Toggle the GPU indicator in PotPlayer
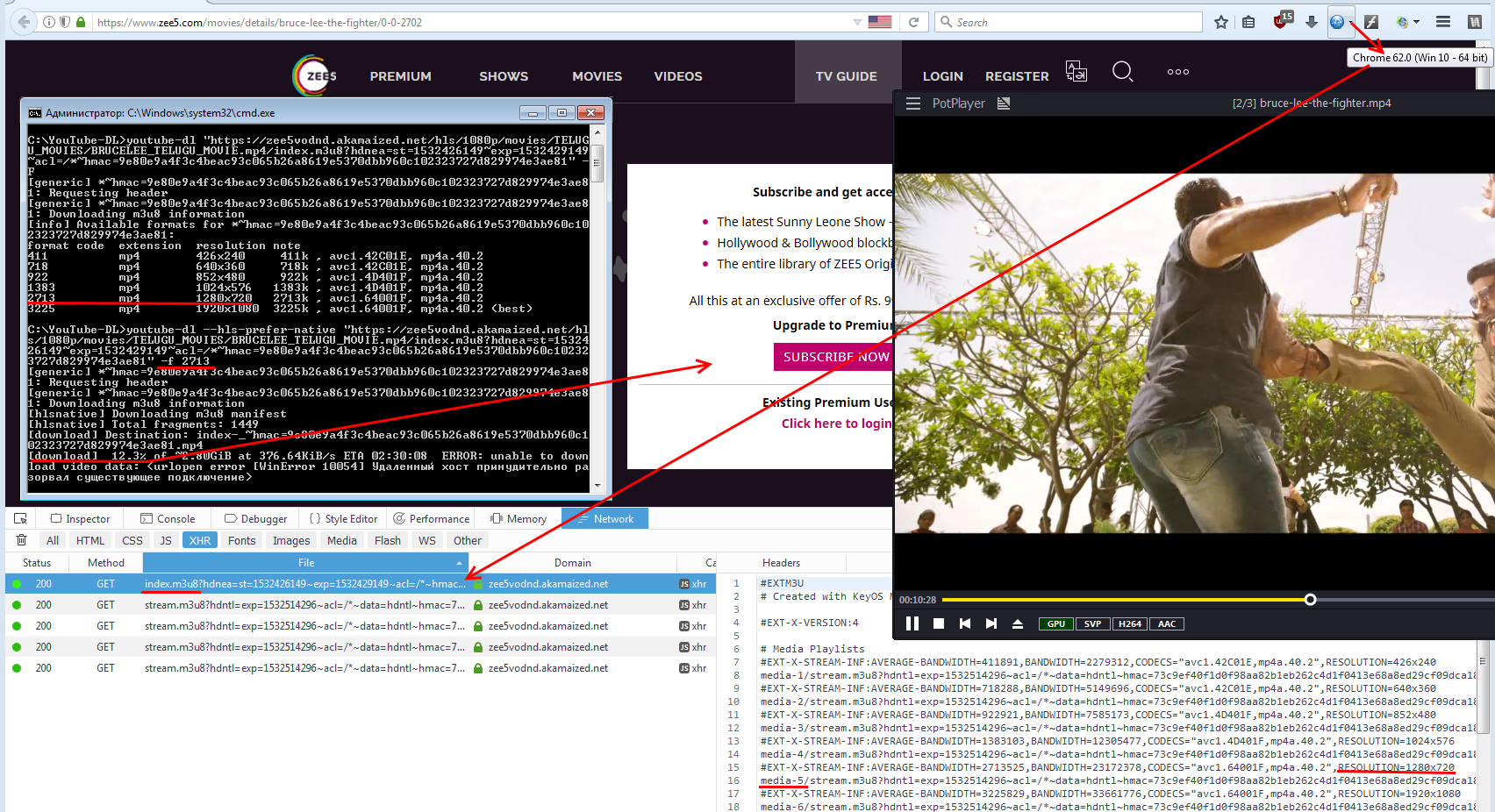Image resolution: width=1495 pixels, height=812 pixels. (1056, 624)
